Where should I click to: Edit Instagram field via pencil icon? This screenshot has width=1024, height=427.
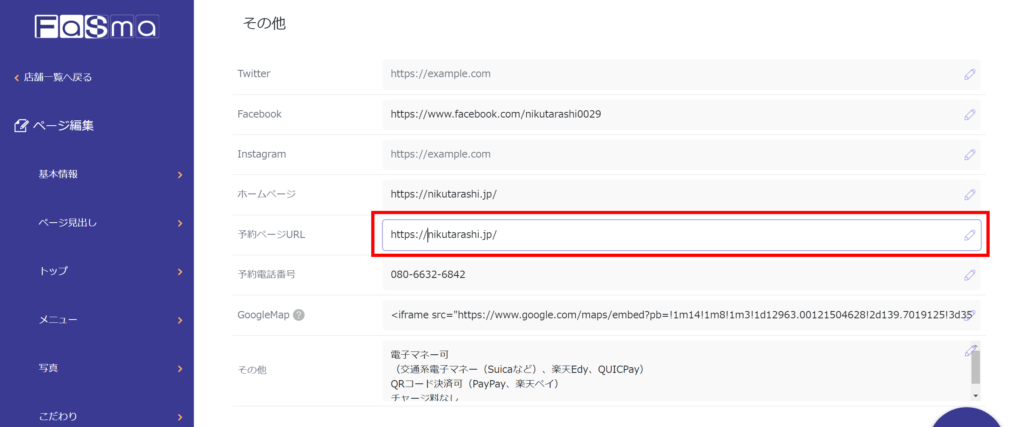969,155
